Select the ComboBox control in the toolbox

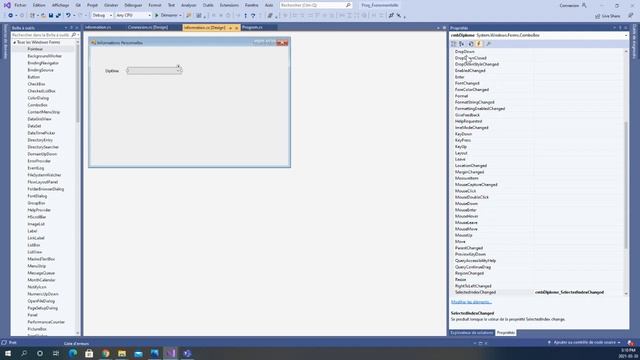click(x=38, y=105)
